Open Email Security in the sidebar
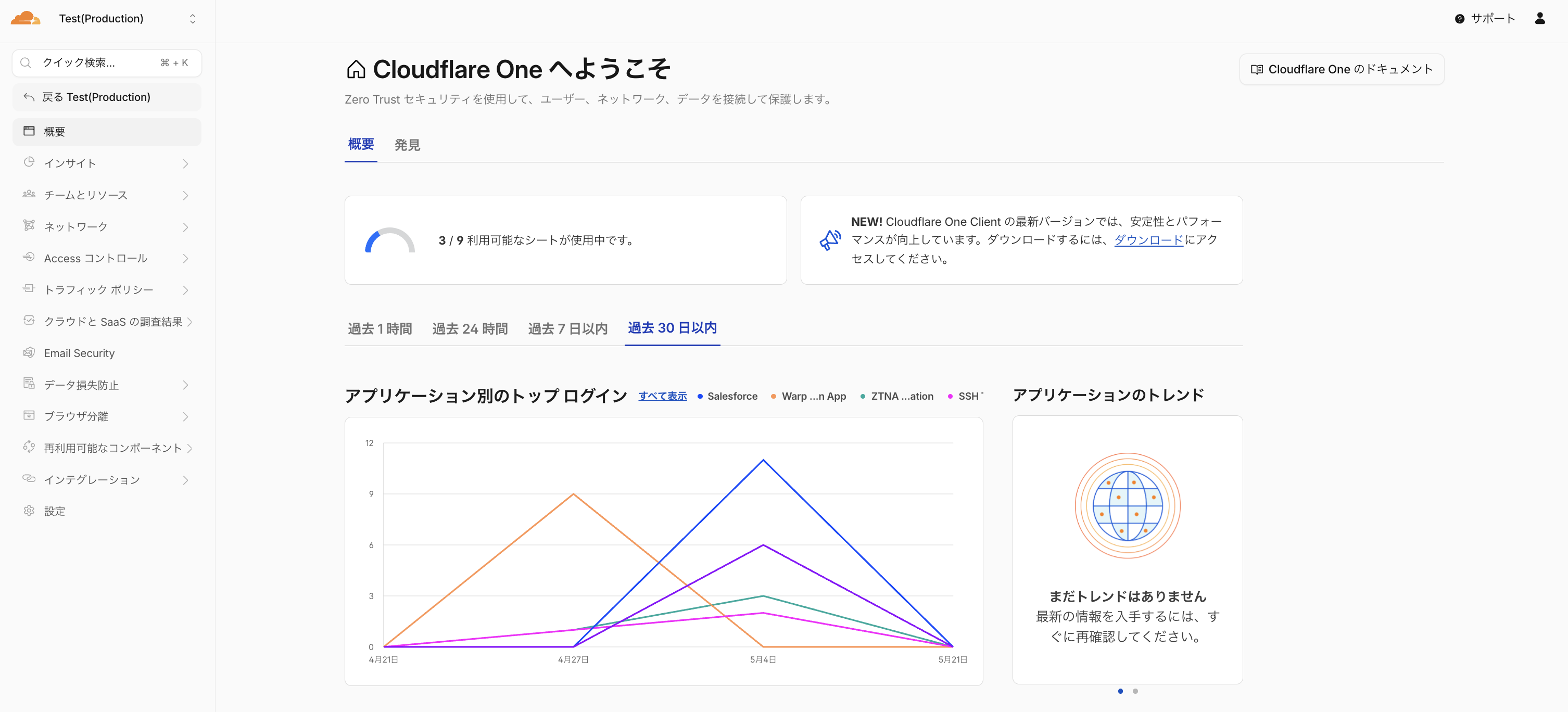Screen dimensions: 1568x712 [x=107, y=353]
